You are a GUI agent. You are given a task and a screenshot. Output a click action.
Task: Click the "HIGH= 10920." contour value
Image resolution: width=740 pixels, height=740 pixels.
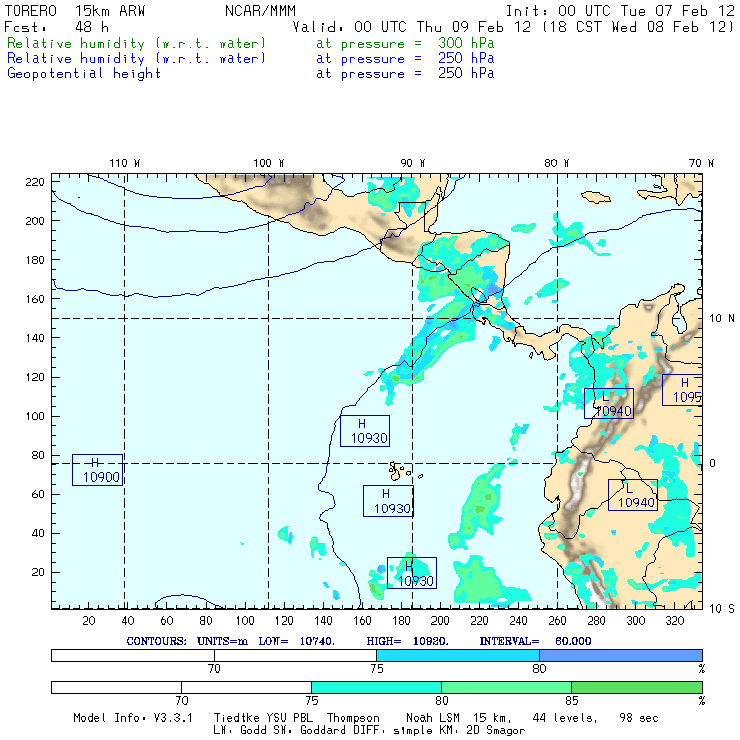408,641
